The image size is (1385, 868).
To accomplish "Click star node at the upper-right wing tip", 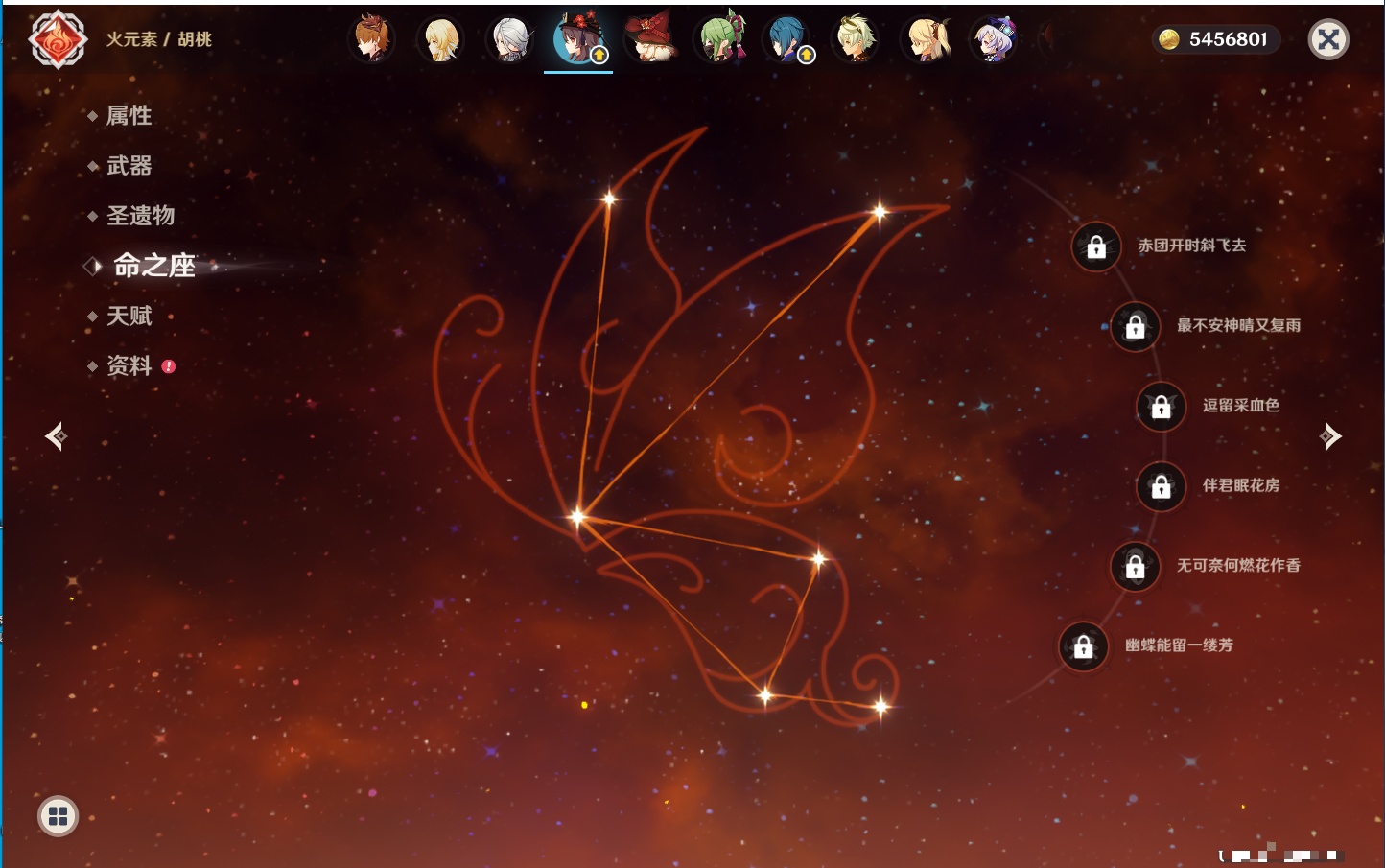I will tap(880, 212).
